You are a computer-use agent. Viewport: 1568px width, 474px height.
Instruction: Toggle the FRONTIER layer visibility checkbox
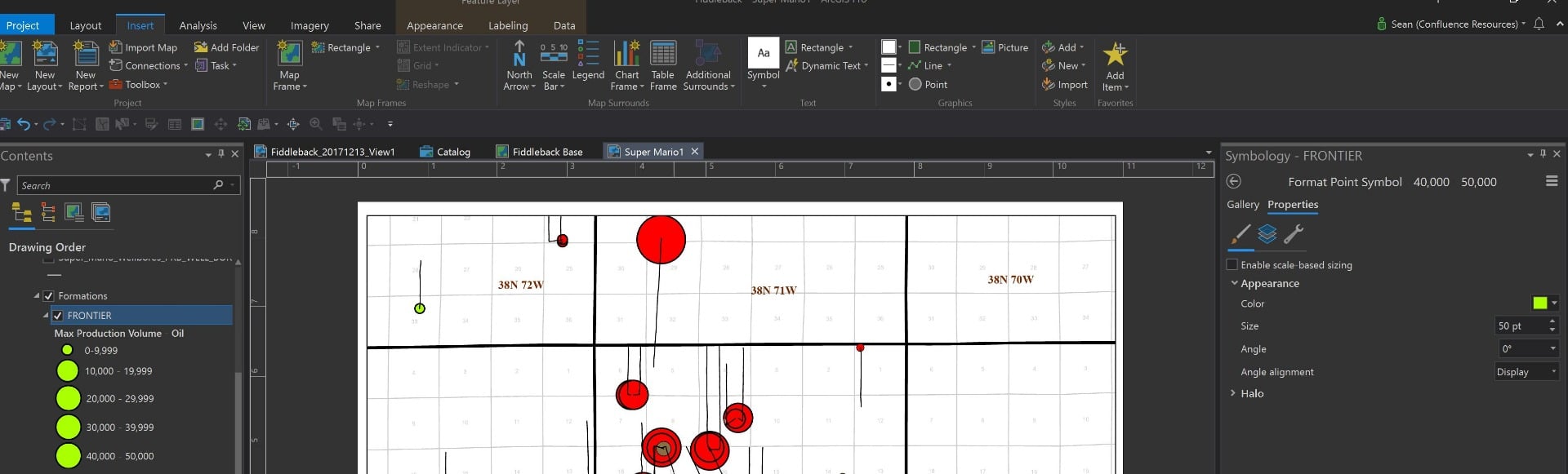pos(58,315)
